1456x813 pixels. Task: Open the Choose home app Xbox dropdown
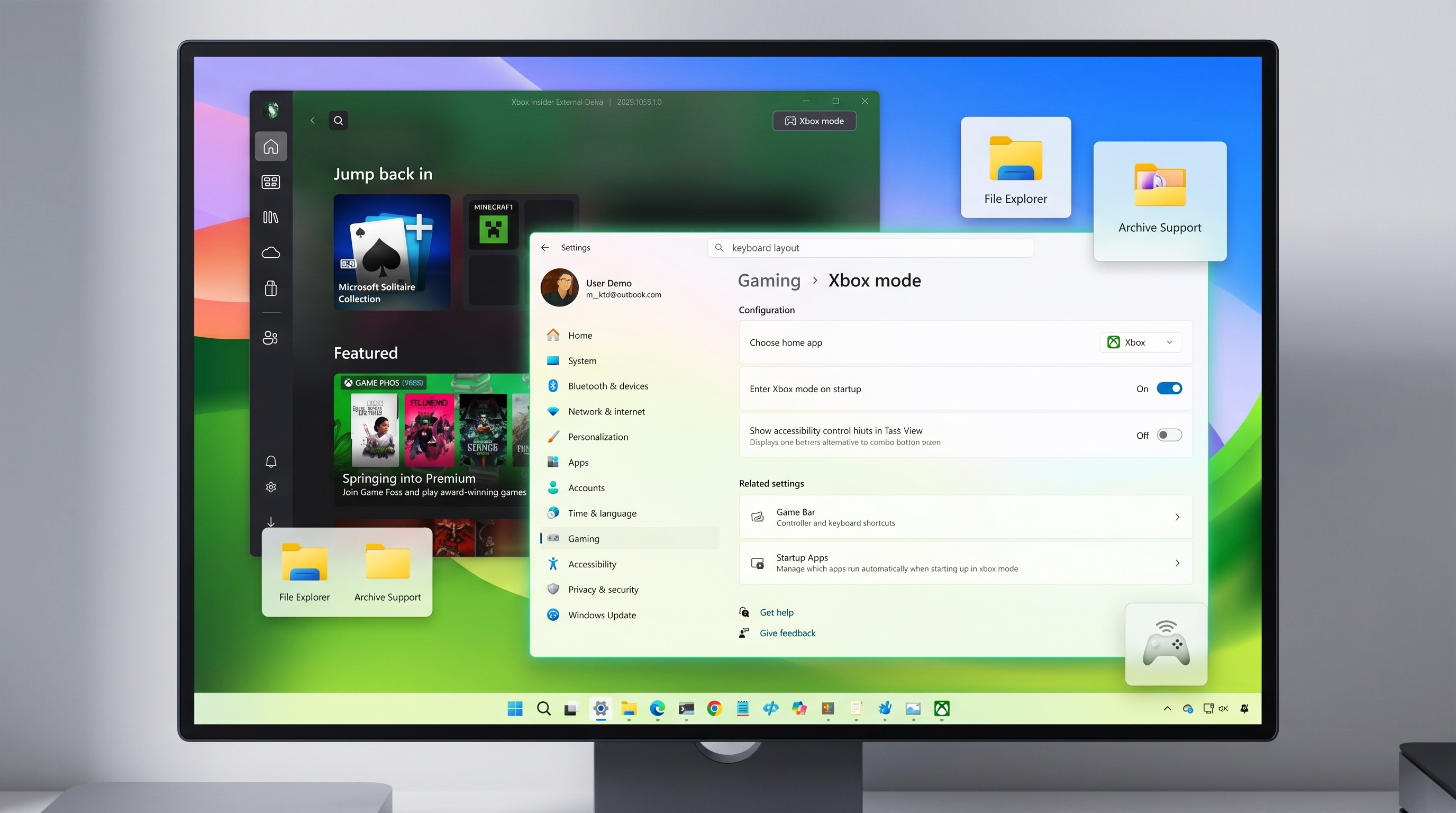click(x=1141, y=342)
